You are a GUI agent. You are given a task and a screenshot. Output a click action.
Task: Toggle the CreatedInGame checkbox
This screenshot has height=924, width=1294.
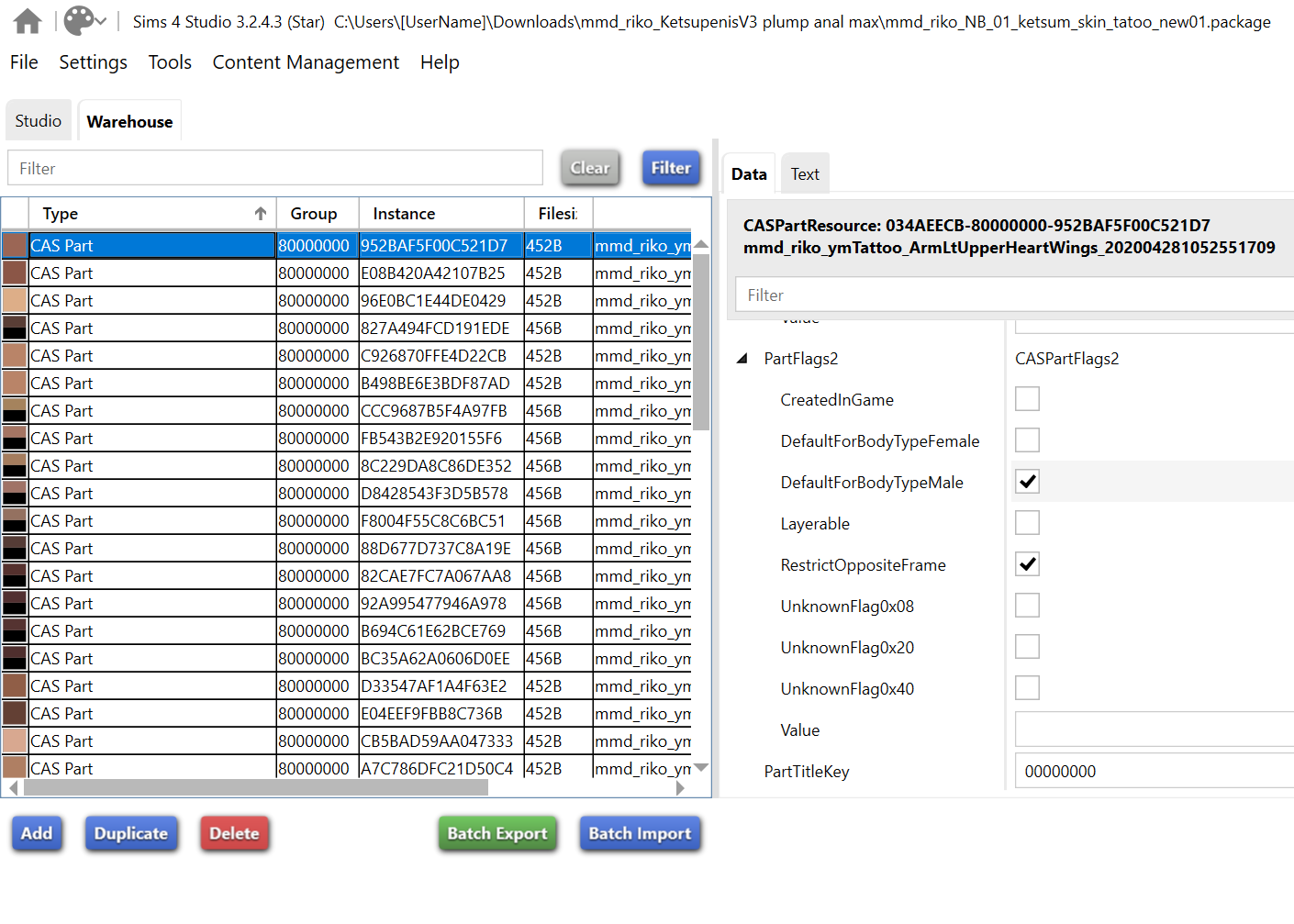(x=1028, y=399)
